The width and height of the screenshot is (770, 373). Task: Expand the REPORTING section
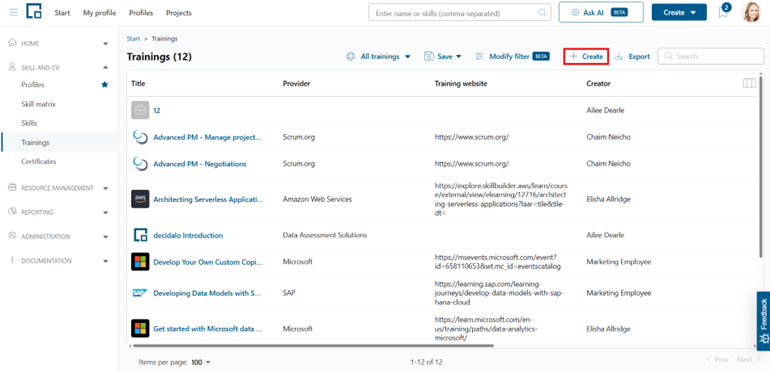click(x=106, y=213)
